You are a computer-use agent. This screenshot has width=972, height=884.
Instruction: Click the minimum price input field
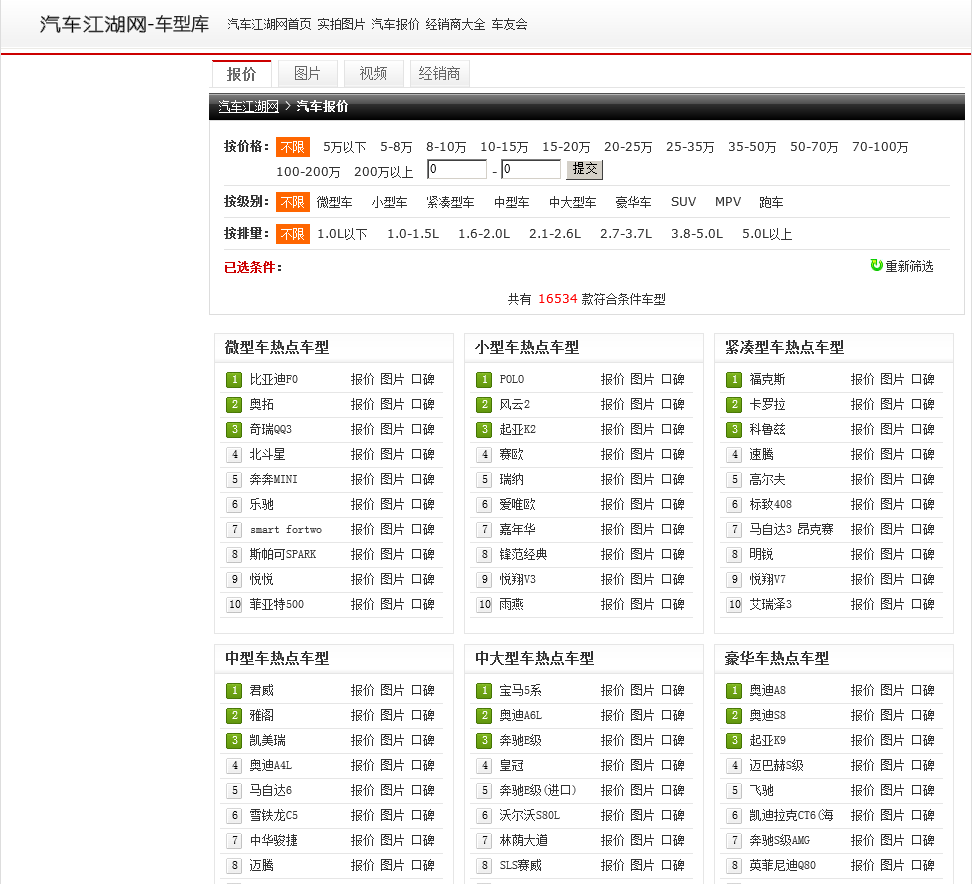tap(457, 169)
